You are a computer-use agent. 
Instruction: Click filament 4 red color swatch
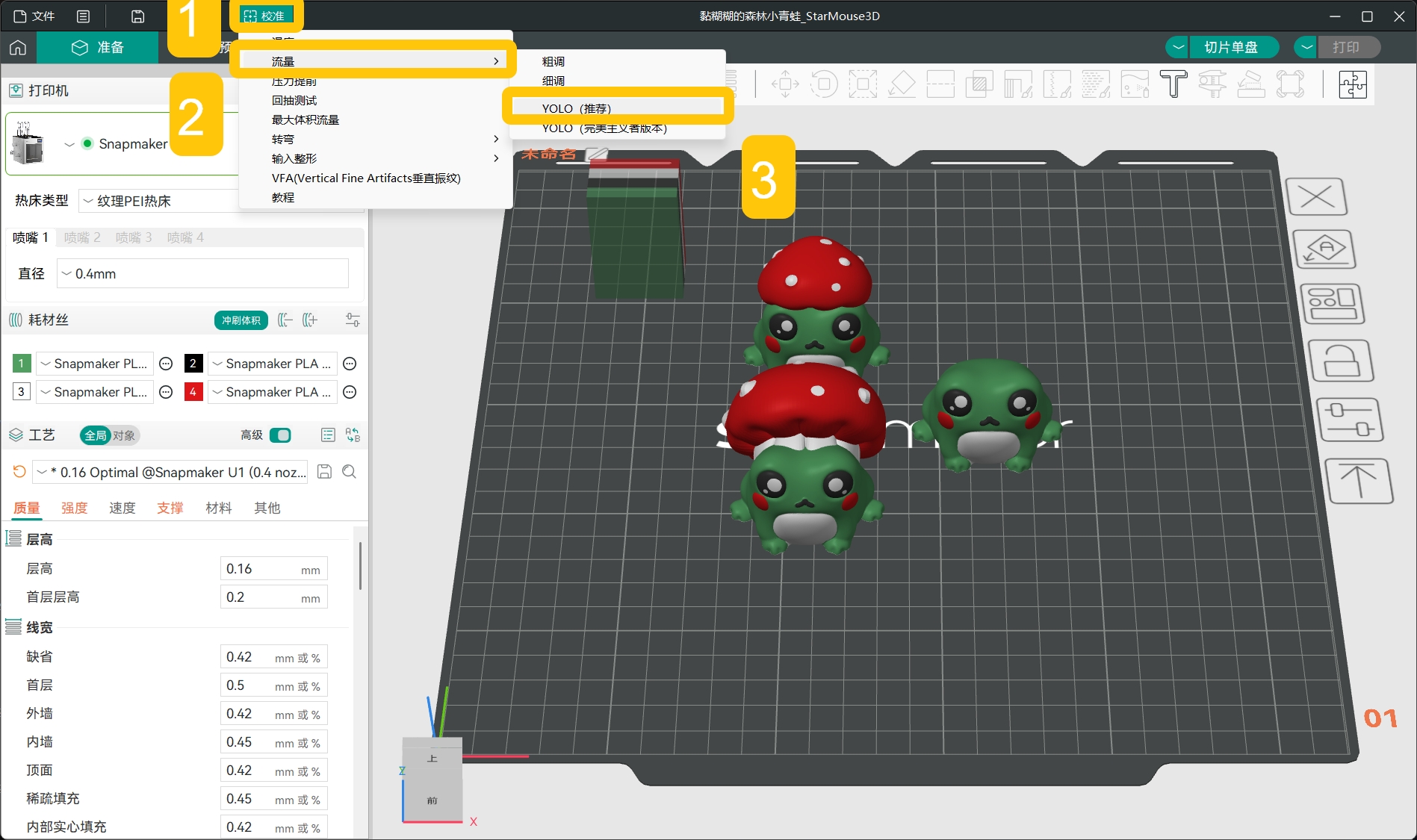(x=193, y=392)
